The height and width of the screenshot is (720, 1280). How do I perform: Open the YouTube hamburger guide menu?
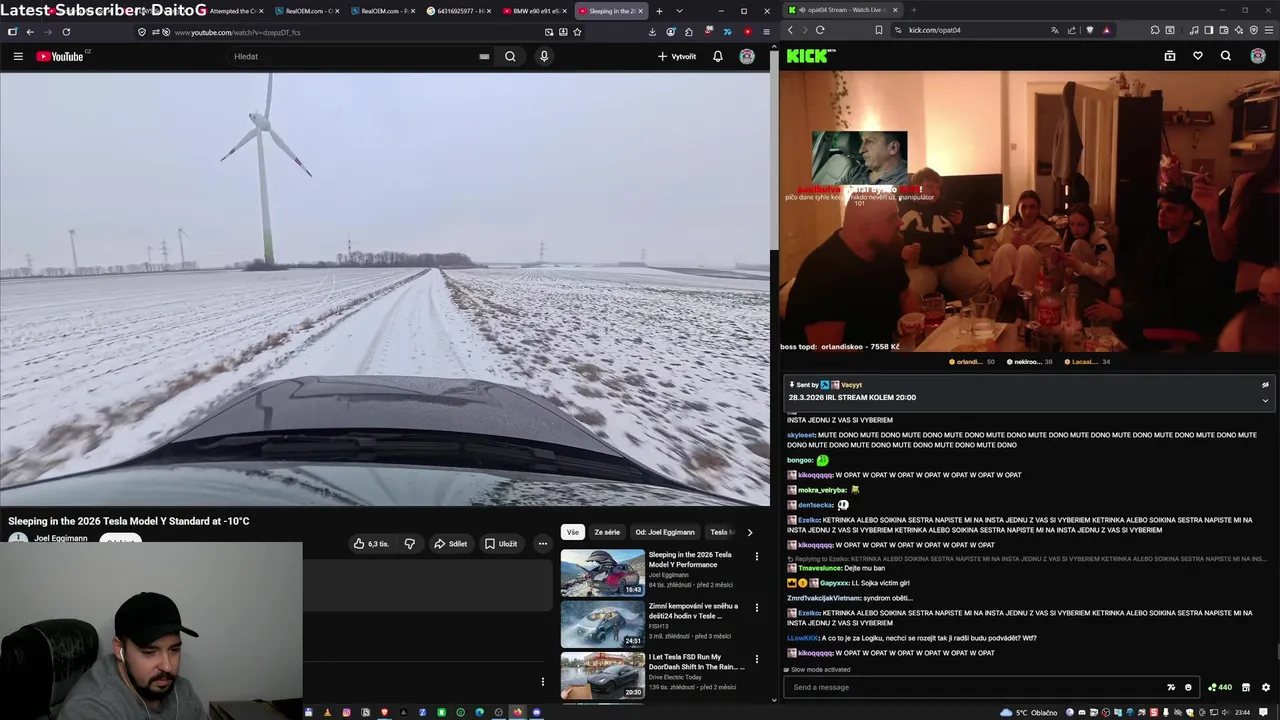point(18,56)
